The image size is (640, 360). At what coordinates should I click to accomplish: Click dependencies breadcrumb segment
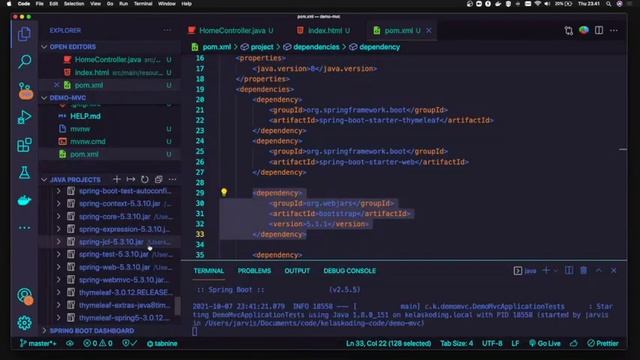coord(311,47)
